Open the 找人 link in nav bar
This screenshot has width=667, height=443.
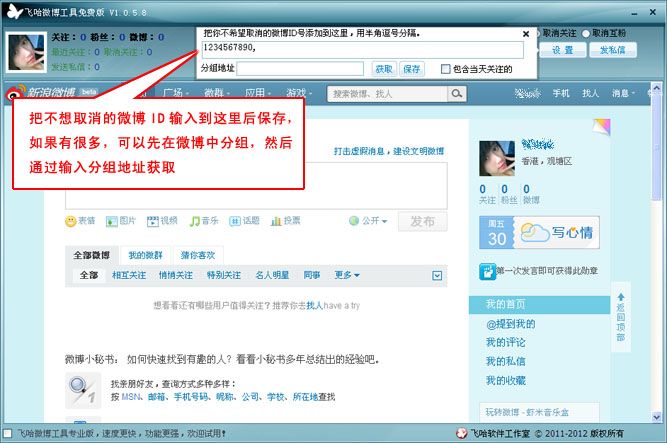coord(590,93)
